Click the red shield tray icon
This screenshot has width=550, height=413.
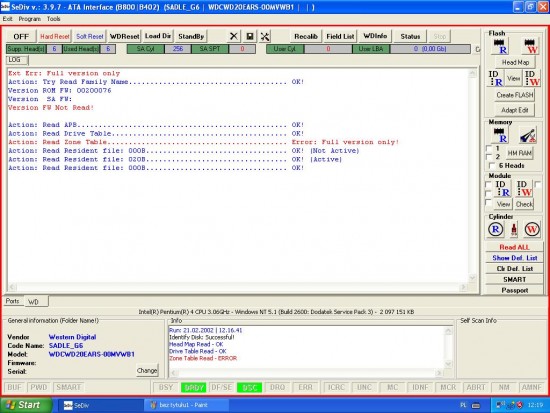tap(519, 405)
